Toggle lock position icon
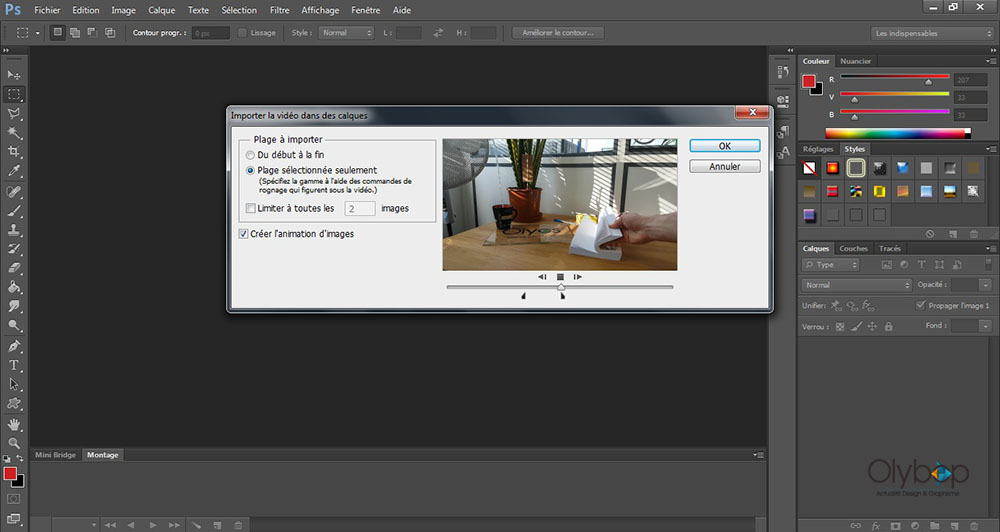 [872, 327]
